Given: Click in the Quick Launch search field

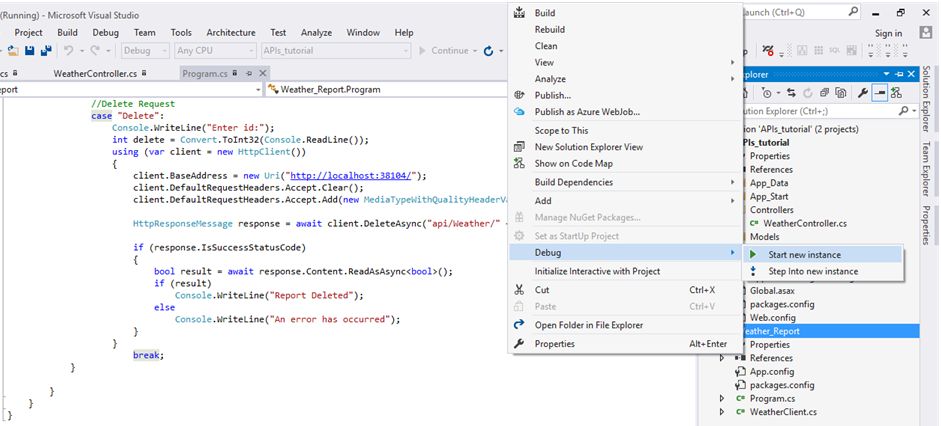Looking at the screenshot, I should (801, 11).
